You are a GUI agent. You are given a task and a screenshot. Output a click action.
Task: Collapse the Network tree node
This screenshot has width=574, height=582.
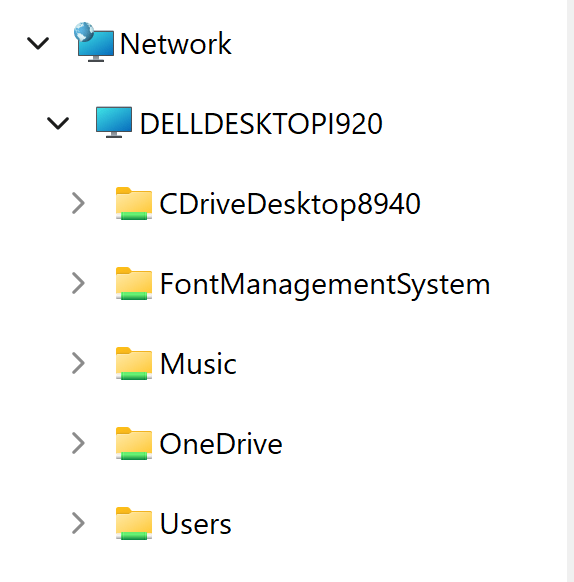coord(38,43)
